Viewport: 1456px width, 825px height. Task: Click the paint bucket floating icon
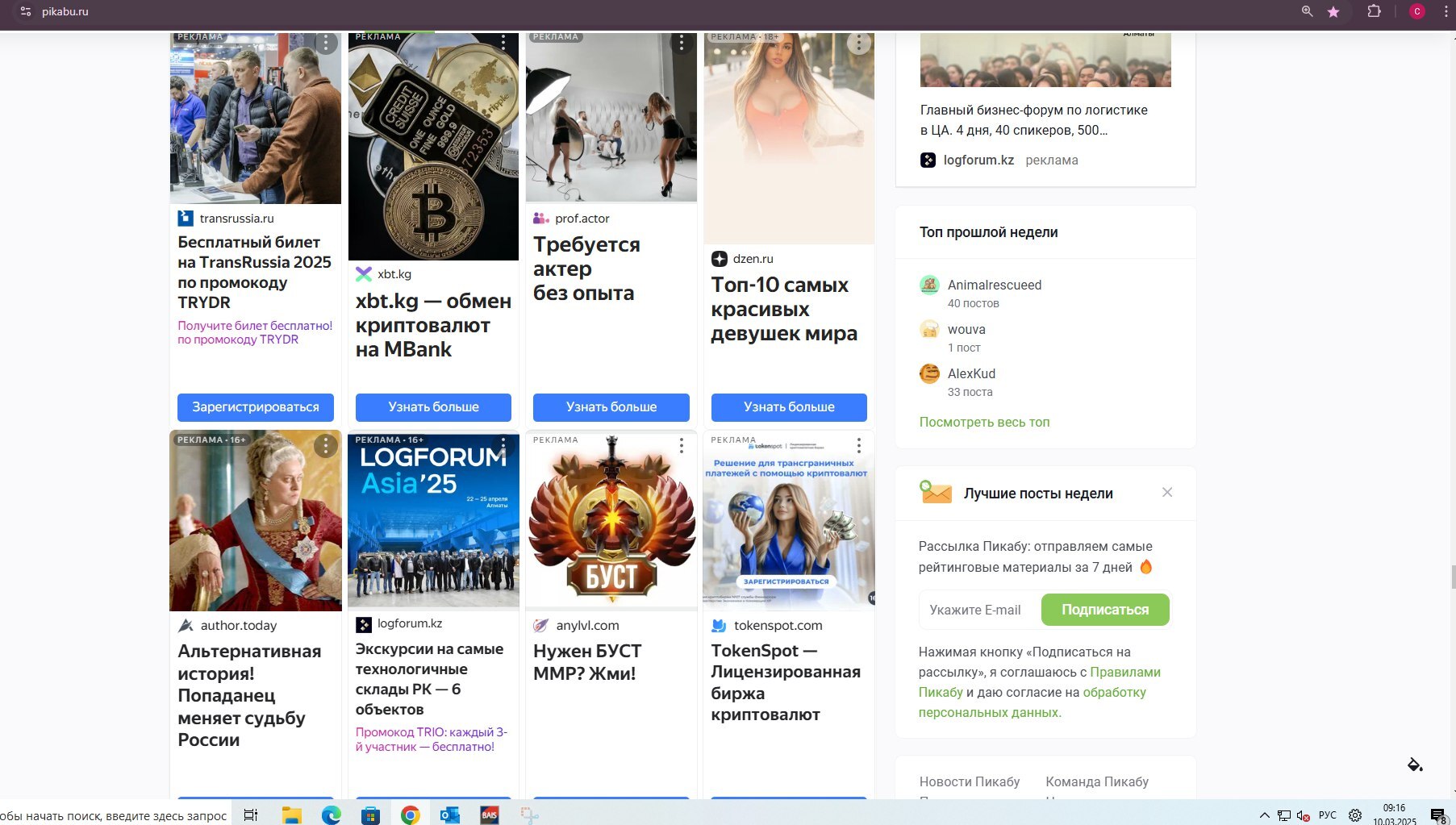tap(1415, 765)
